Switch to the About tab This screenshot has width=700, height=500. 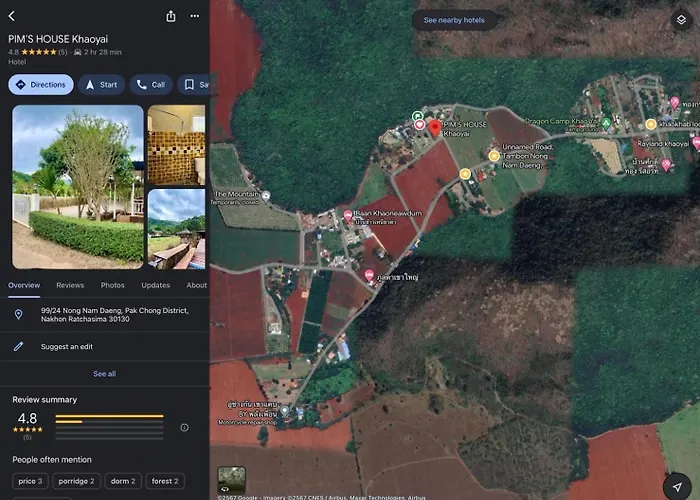point(196,285)
